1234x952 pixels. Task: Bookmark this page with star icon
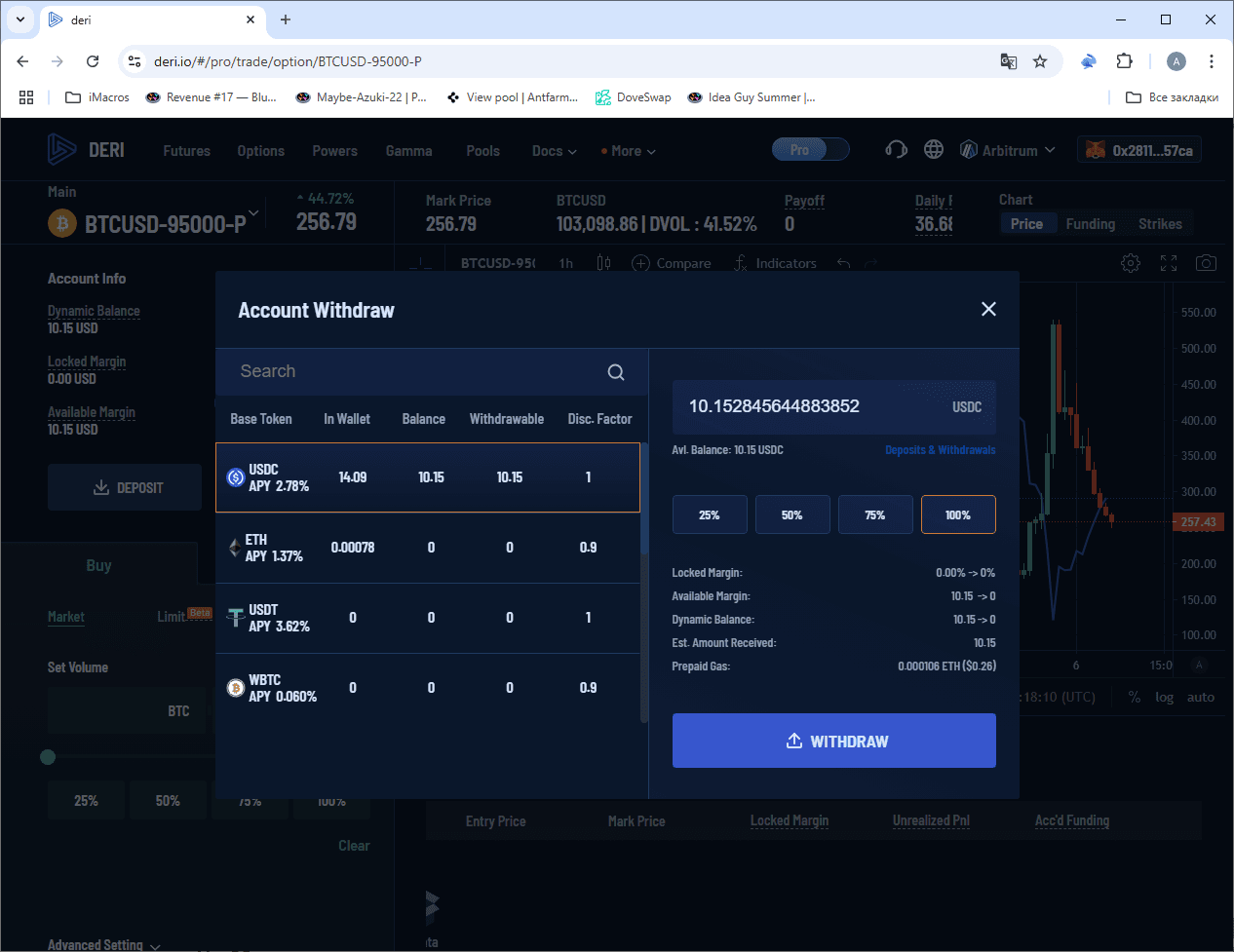tap(1040, 61)
